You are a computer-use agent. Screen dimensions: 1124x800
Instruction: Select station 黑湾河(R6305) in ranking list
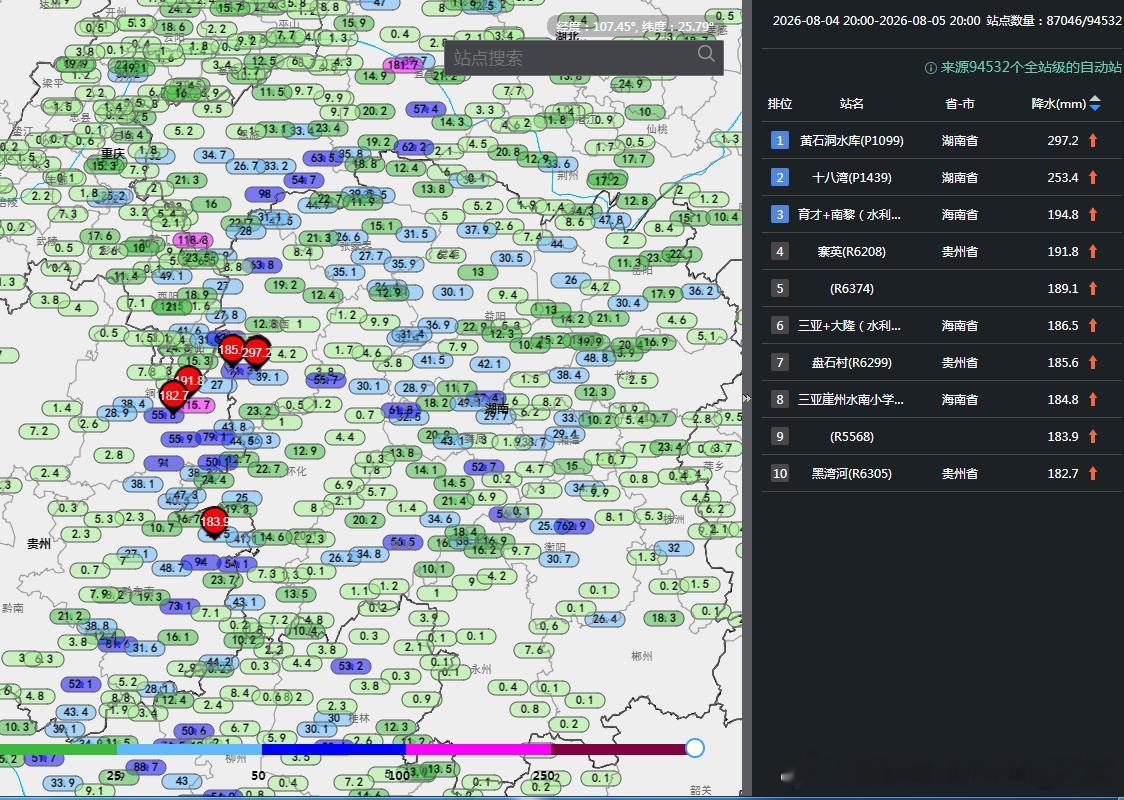tap(852, 473)
